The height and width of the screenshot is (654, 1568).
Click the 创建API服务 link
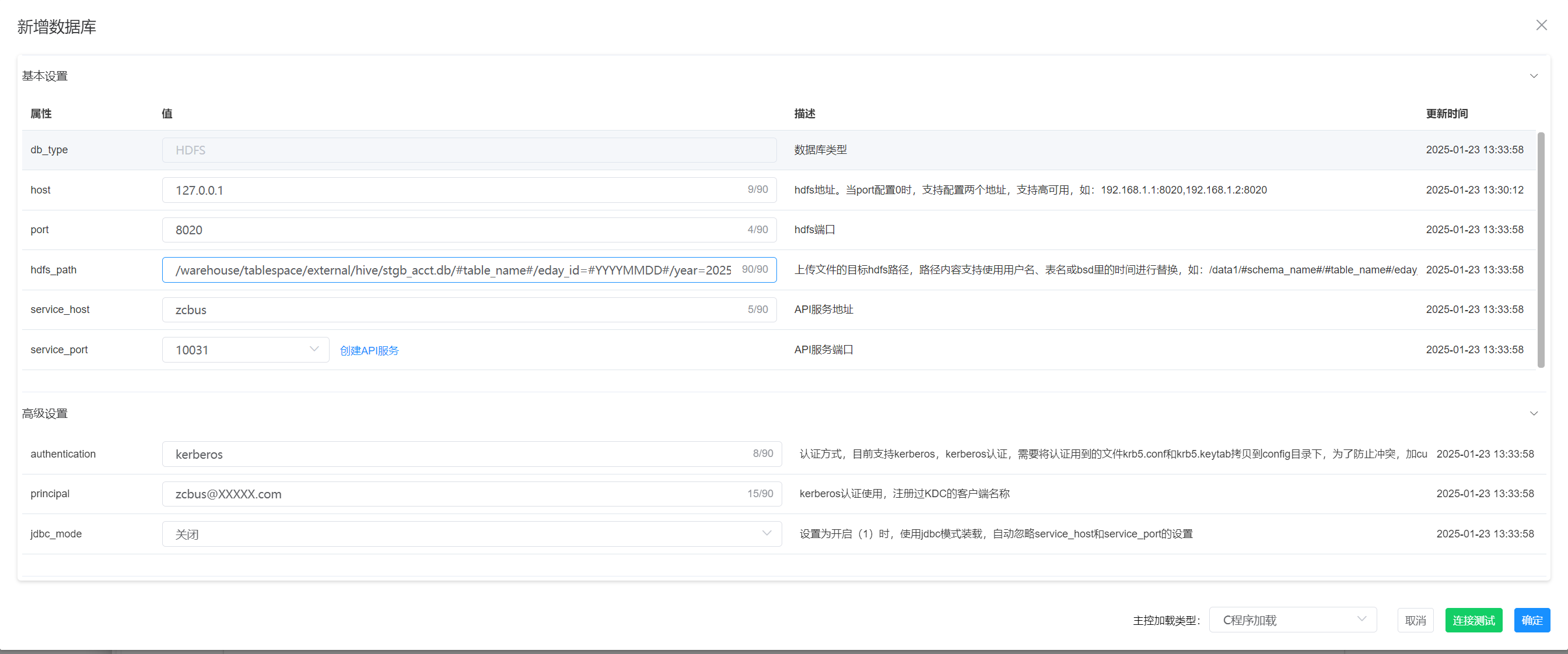click(369, 350)
